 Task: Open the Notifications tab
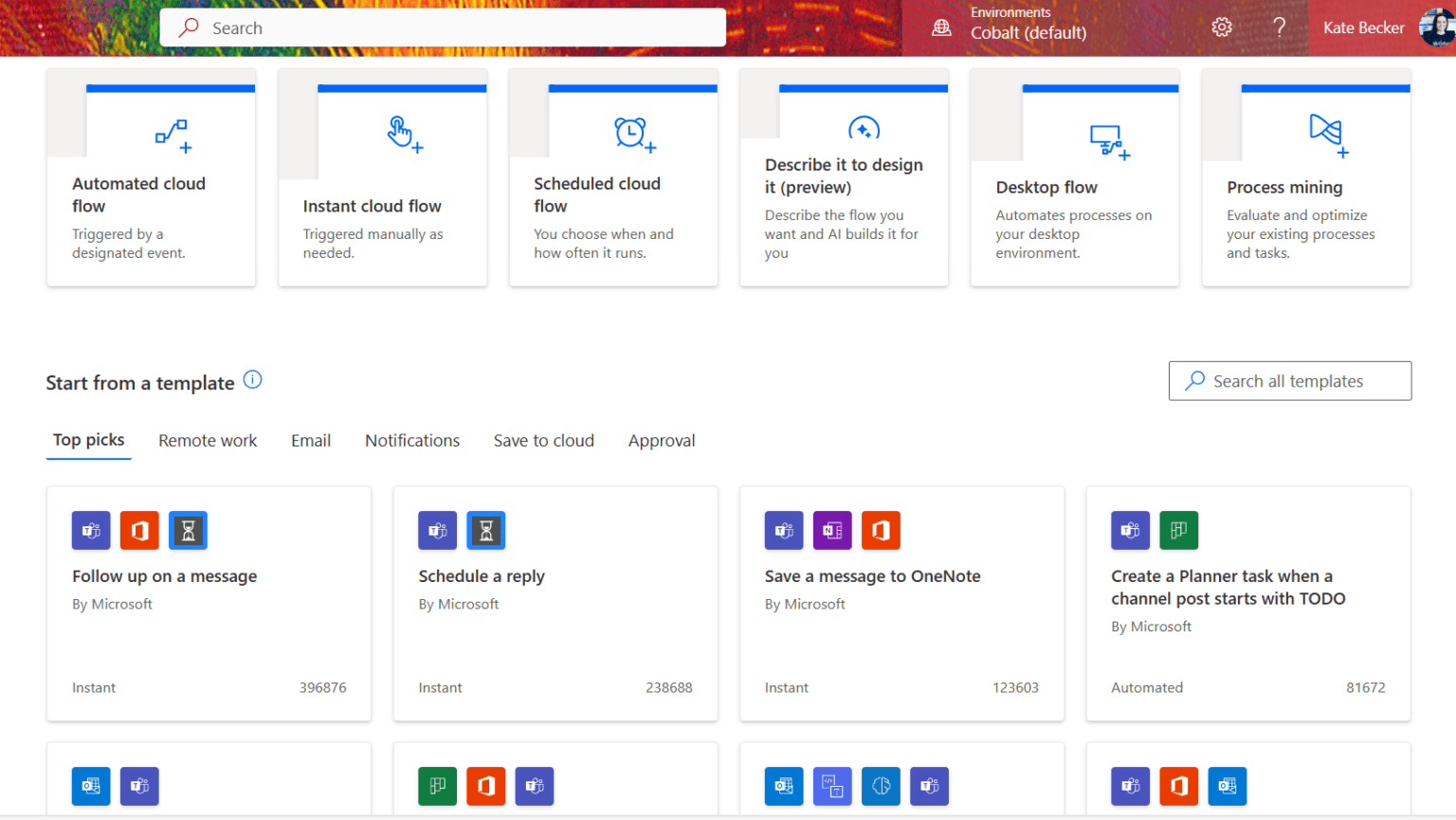pyautogui.click(x=411, y=440)
